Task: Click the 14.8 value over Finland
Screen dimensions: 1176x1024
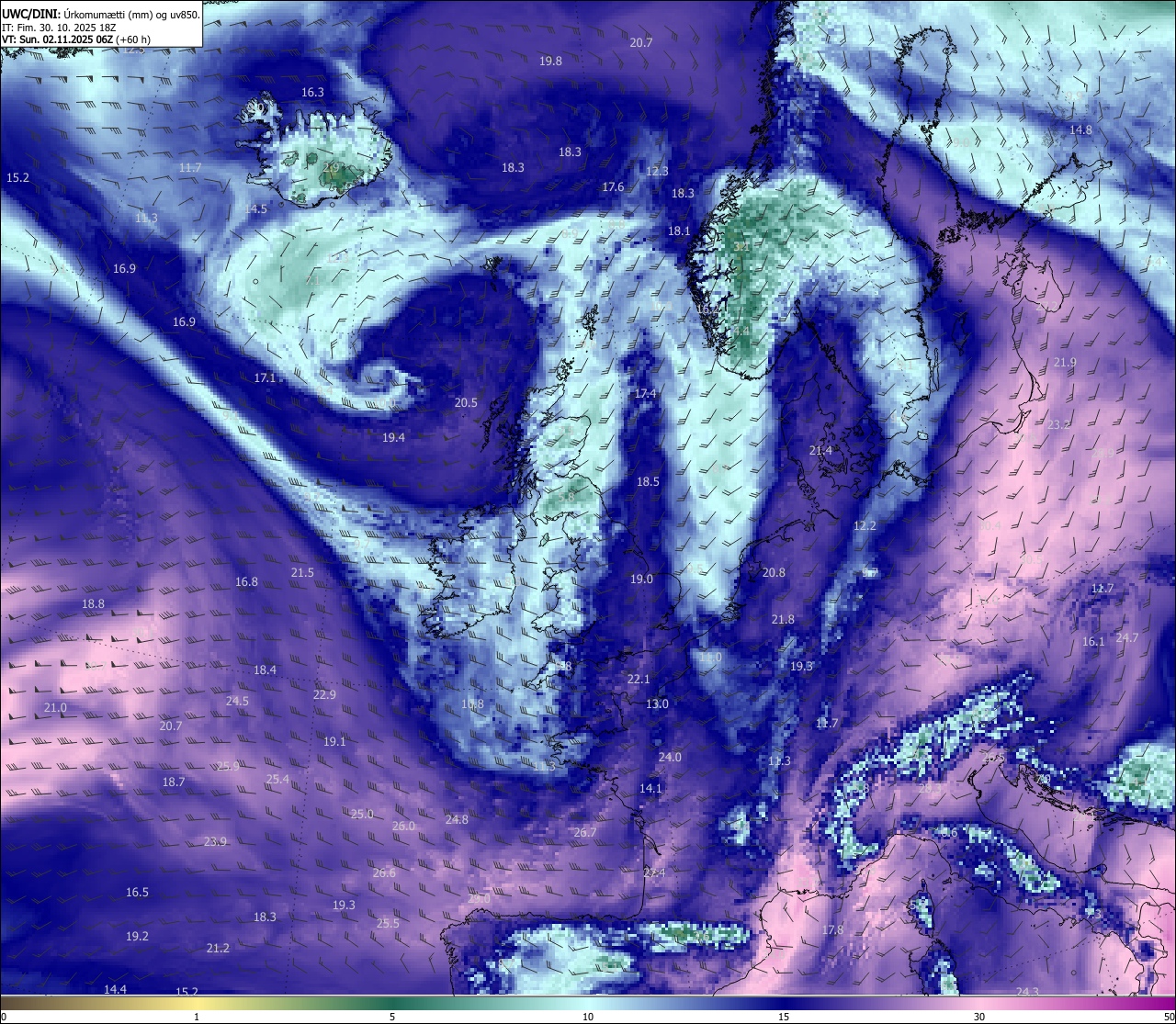Action: [x=1080, y=129]
